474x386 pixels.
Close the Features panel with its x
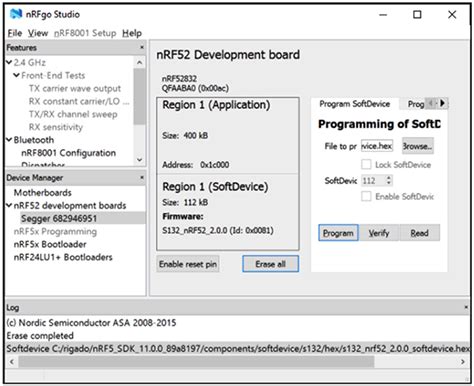click(x=142, y=47)
